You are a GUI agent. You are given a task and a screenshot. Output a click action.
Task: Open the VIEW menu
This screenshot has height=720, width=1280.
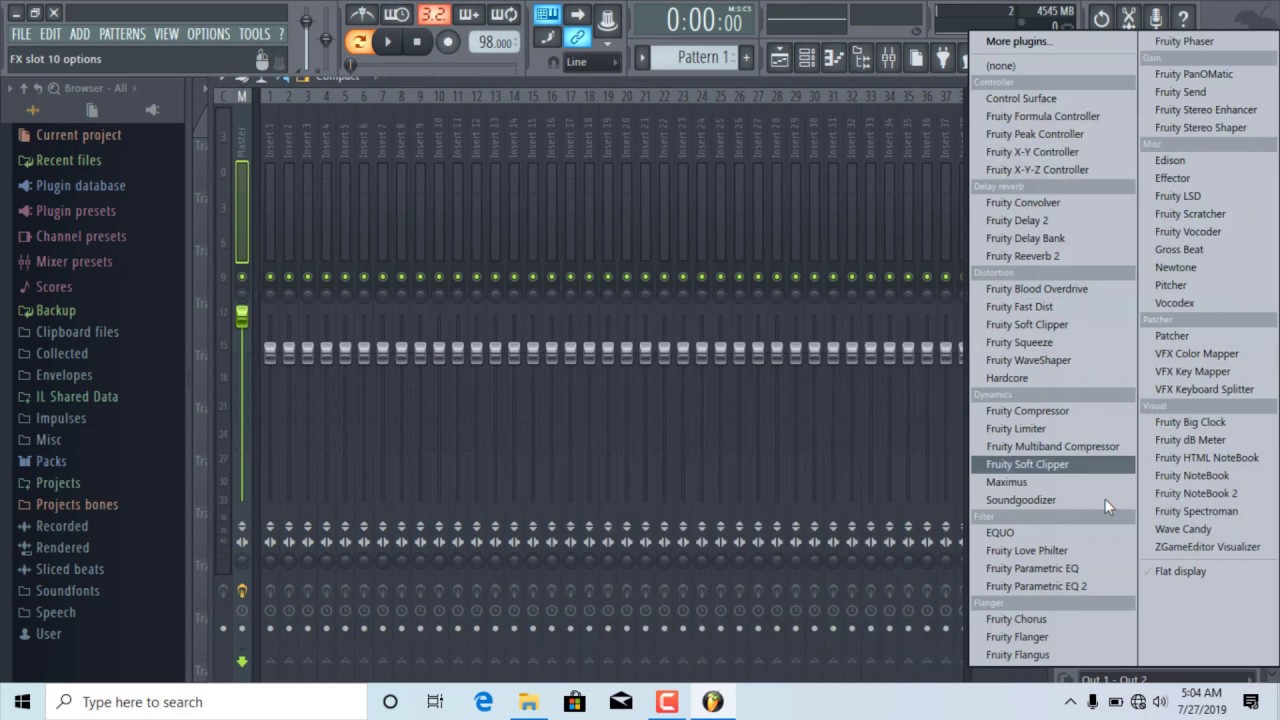(166, 34)
